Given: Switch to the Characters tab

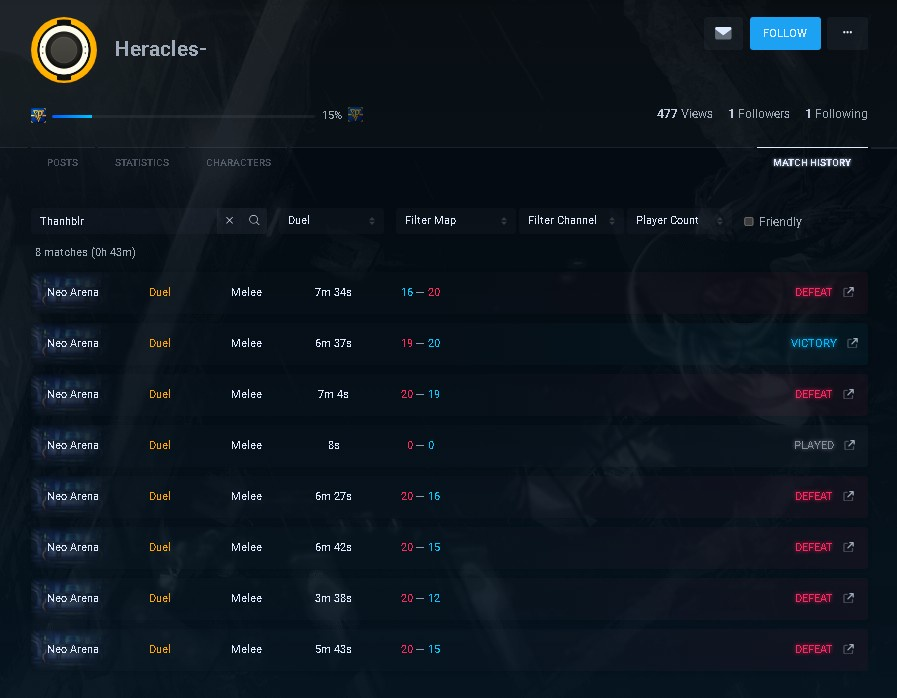Looking at the screenshot, I should pos(238,163).
